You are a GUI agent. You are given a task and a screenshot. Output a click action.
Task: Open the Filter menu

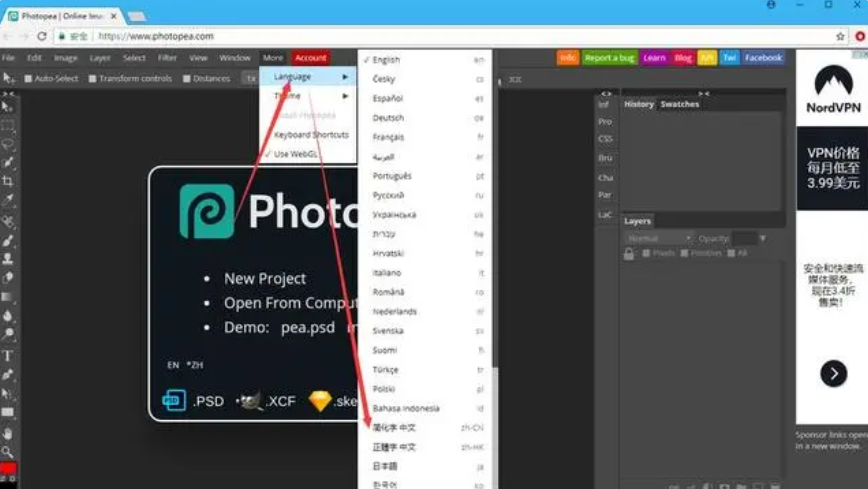(x=167, y=58)
